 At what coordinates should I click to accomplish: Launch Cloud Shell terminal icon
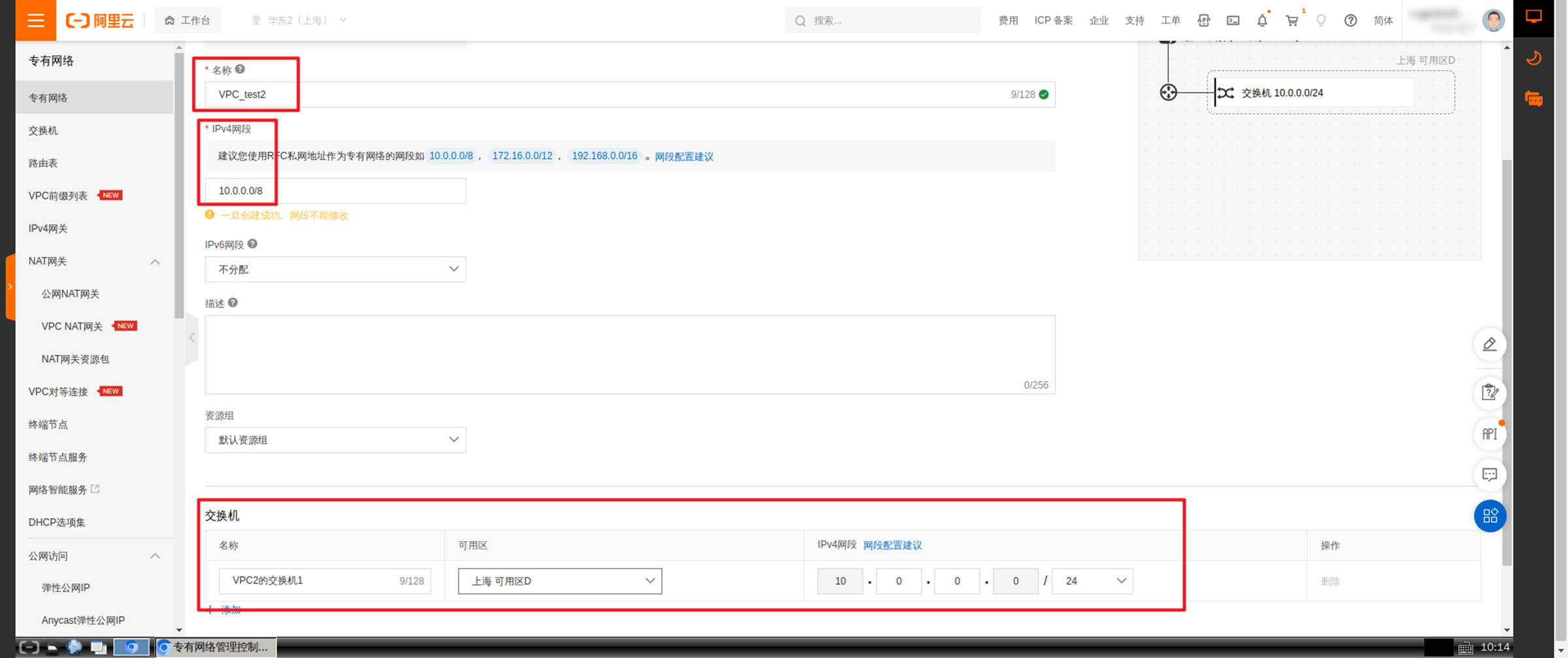1233,20
